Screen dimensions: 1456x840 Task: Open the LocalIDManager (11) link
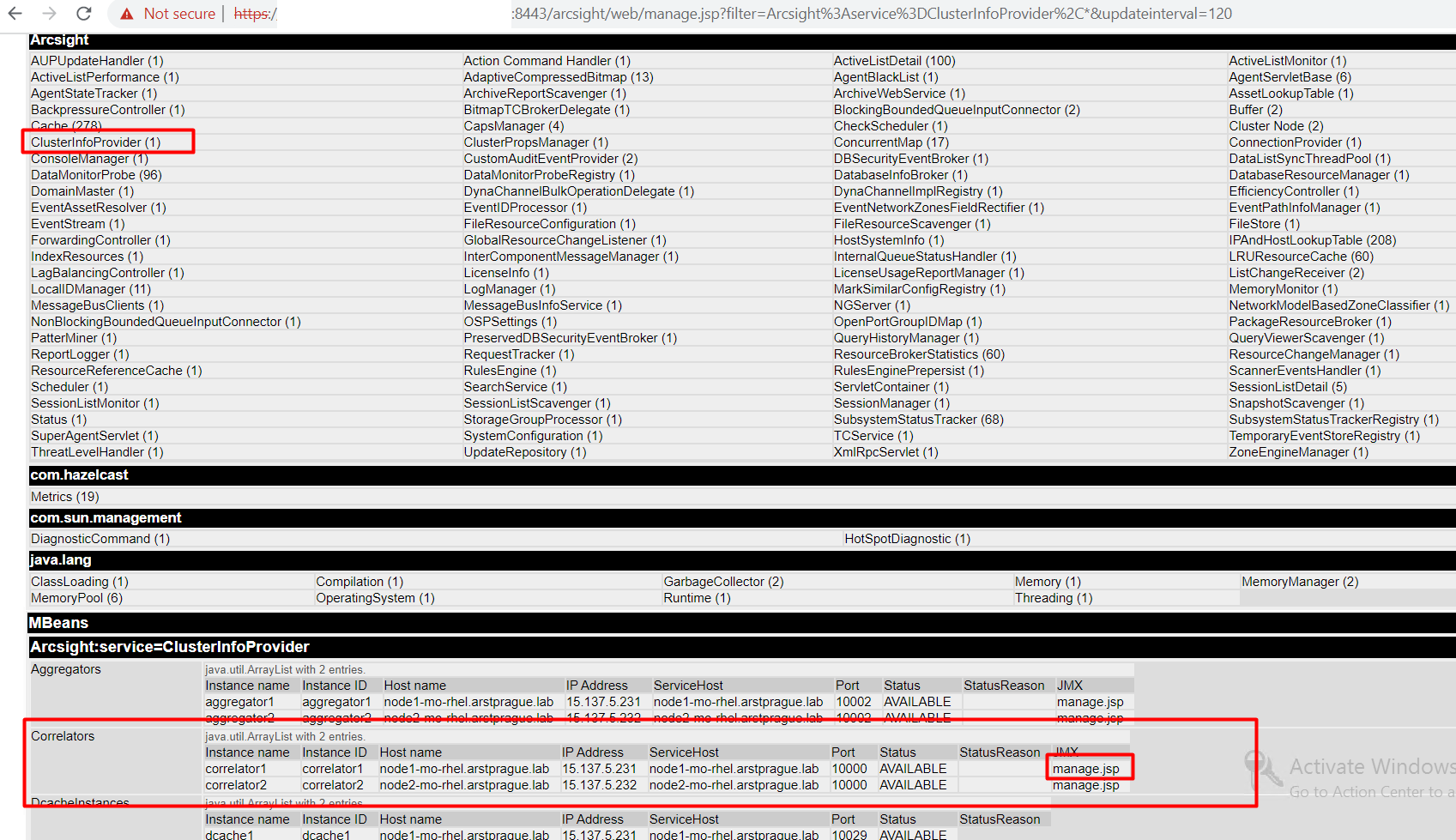(x=91, y=289)
